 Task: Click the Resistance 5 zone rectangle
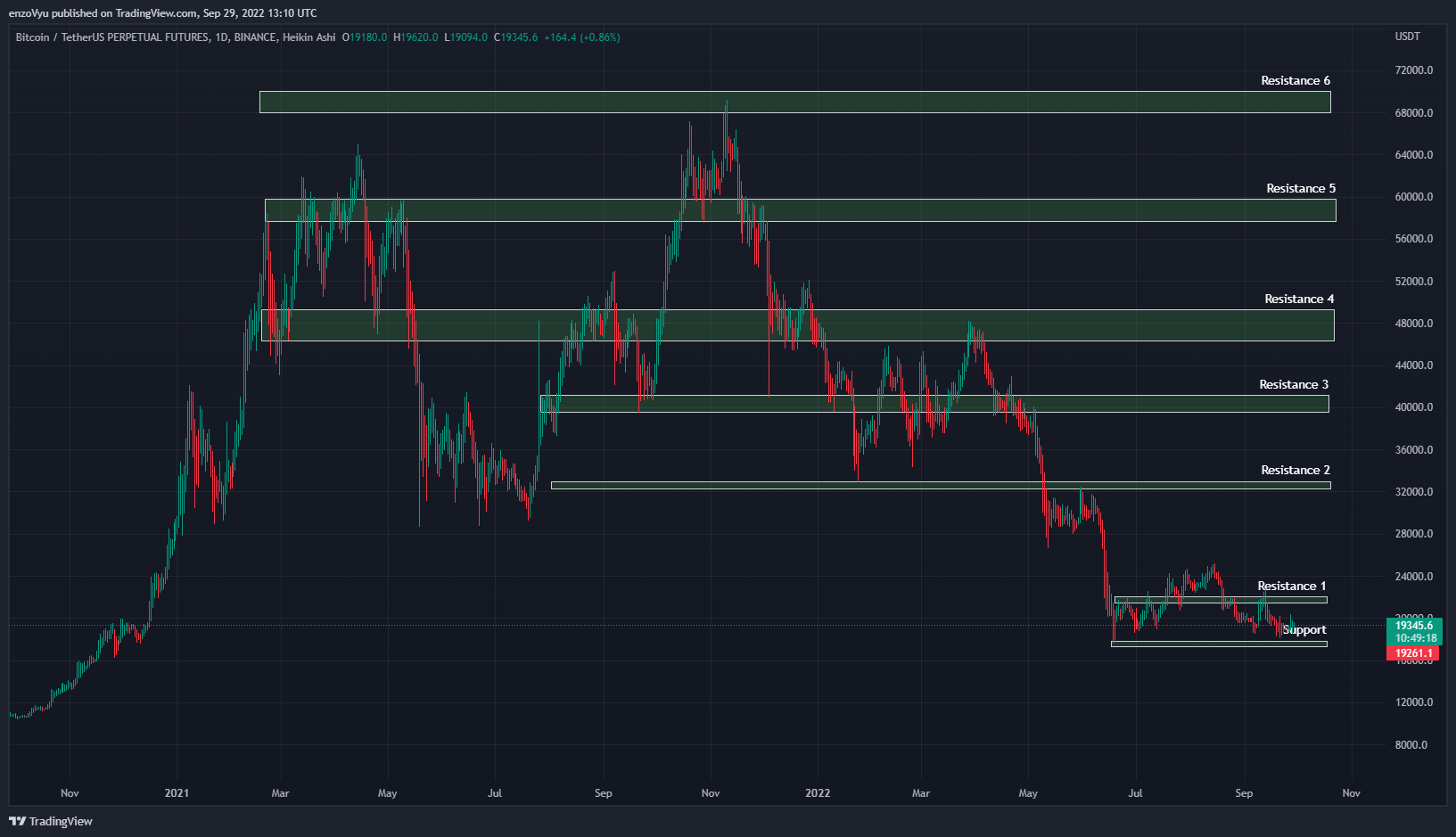[x=801, y=210]
